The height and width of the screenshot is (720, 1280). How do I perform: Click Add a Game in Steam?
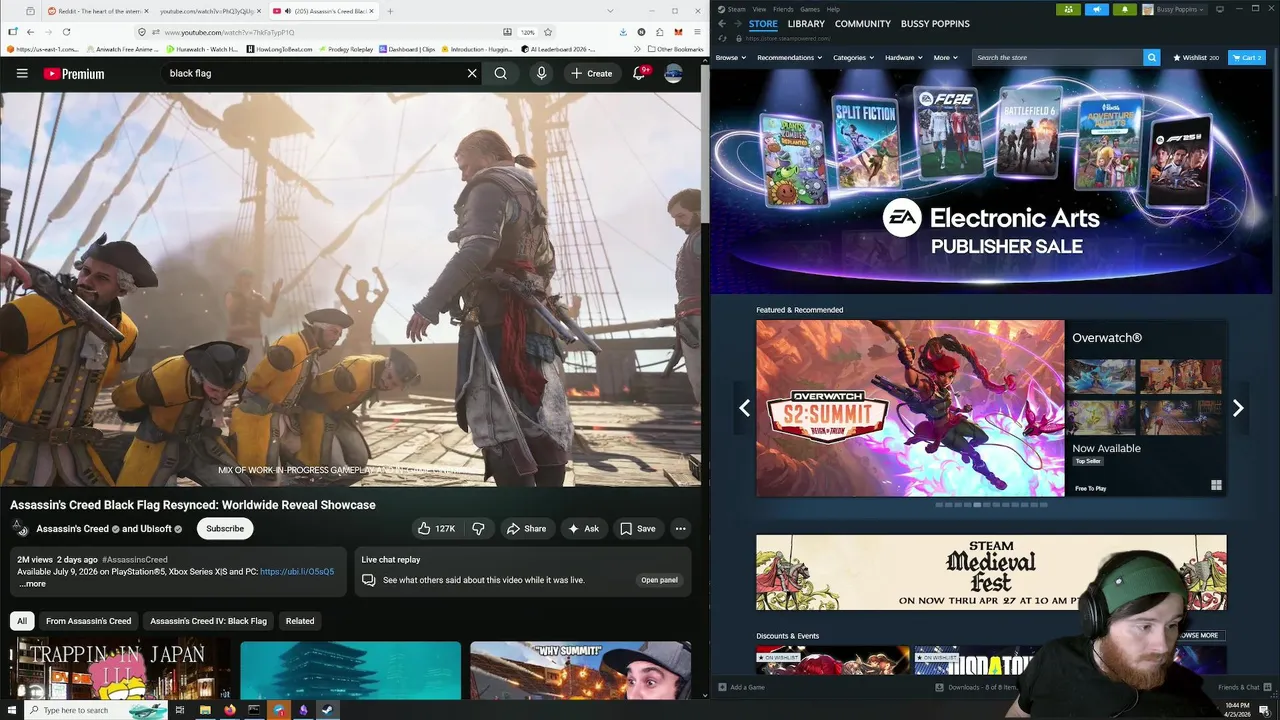(x=741, y=687)
